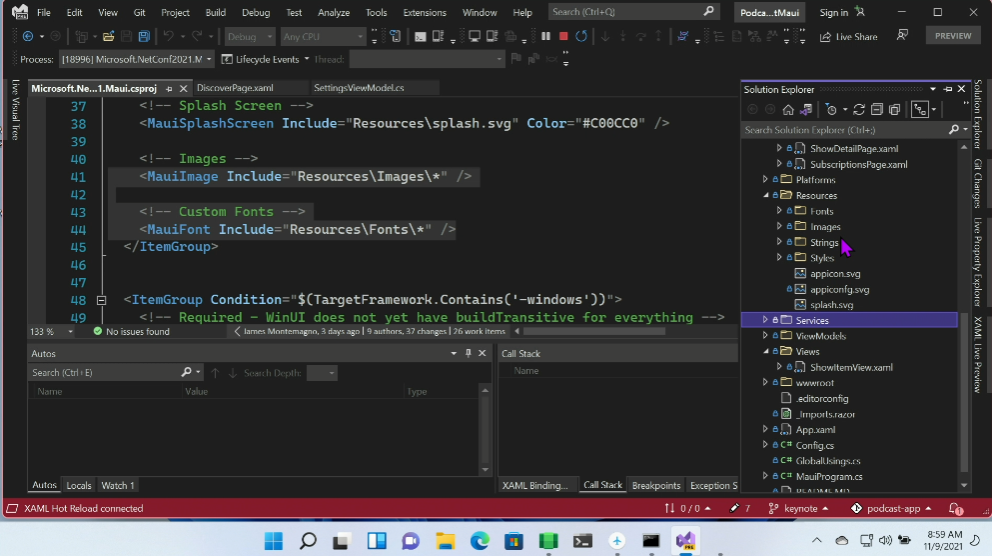Screen dimensions: 992x556
Task: Switch to the DiscoverPage.xaml tab
Action: (x=235, y=88)
